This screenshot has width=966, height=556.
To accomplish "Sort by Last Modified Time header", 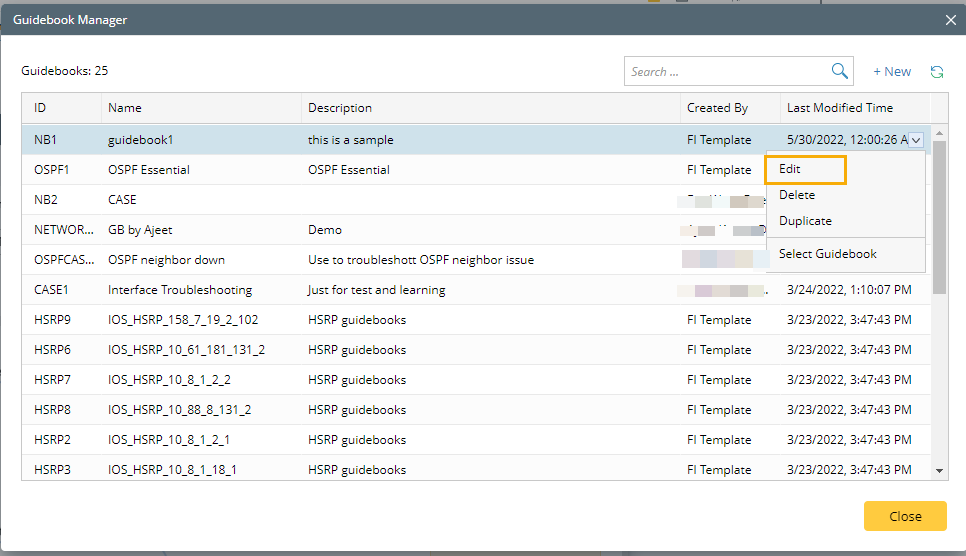I will pos(840,108).
